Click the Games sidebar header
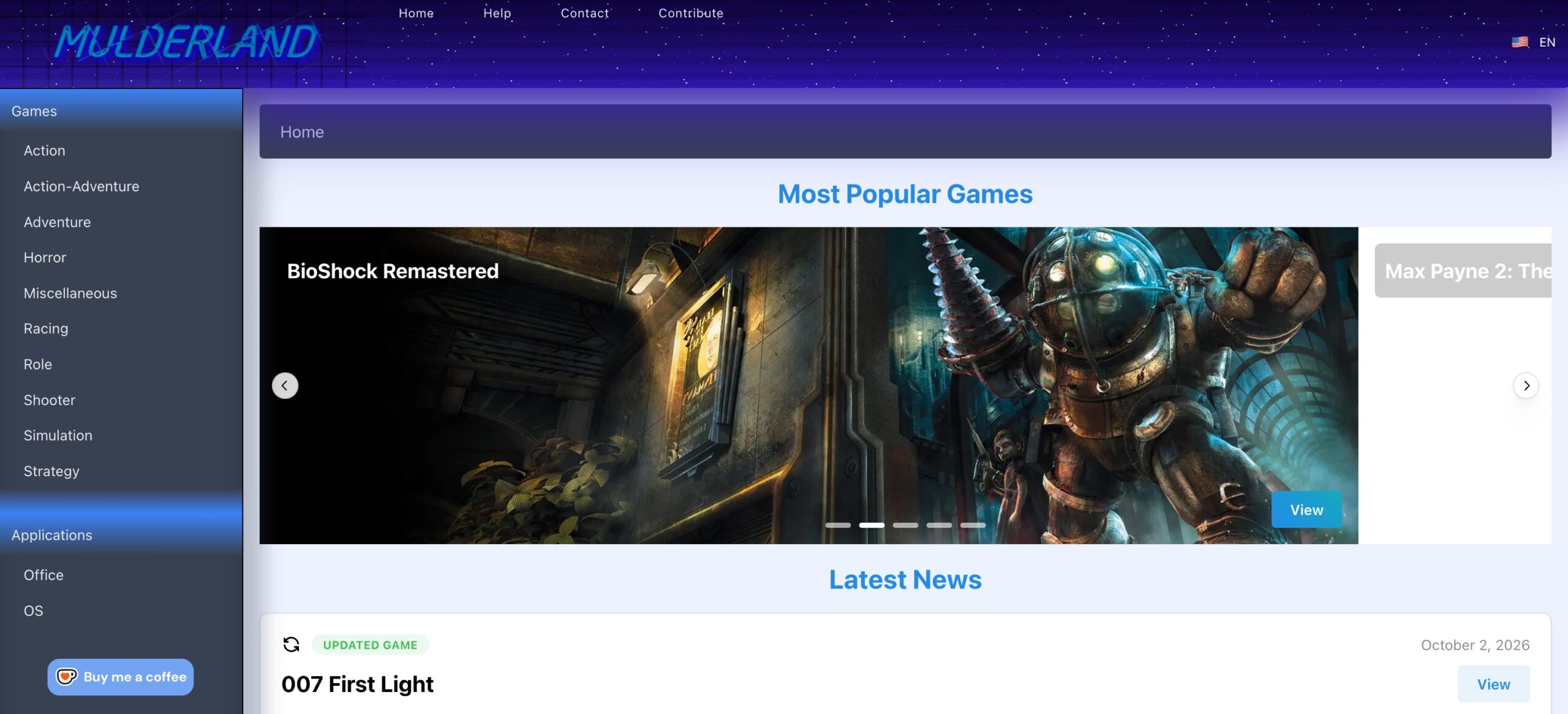Image resolution: width=1568 pixels, height=714 pixels. (121, 111)
